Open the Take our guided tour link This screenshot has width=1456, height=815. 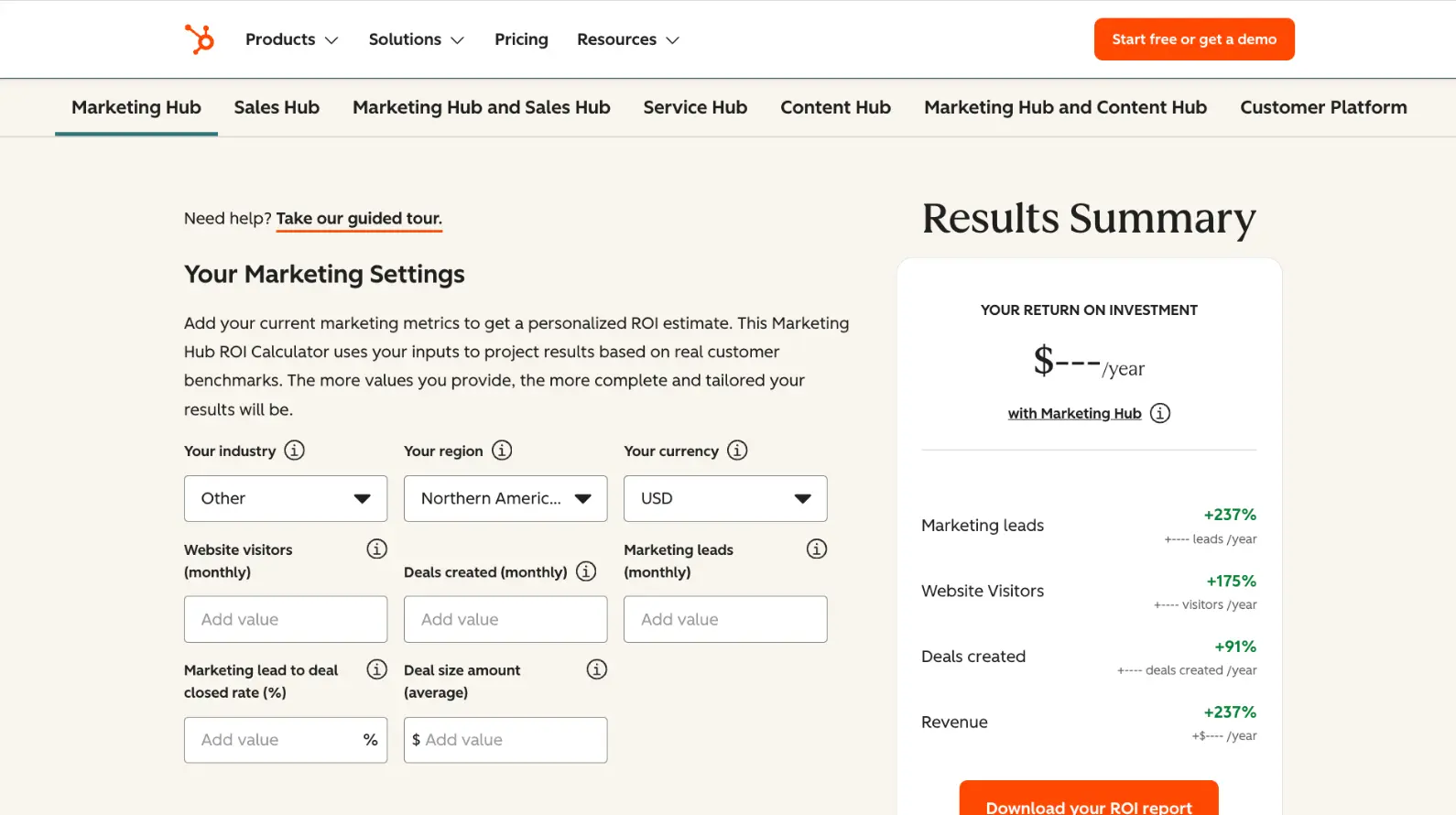359,218
